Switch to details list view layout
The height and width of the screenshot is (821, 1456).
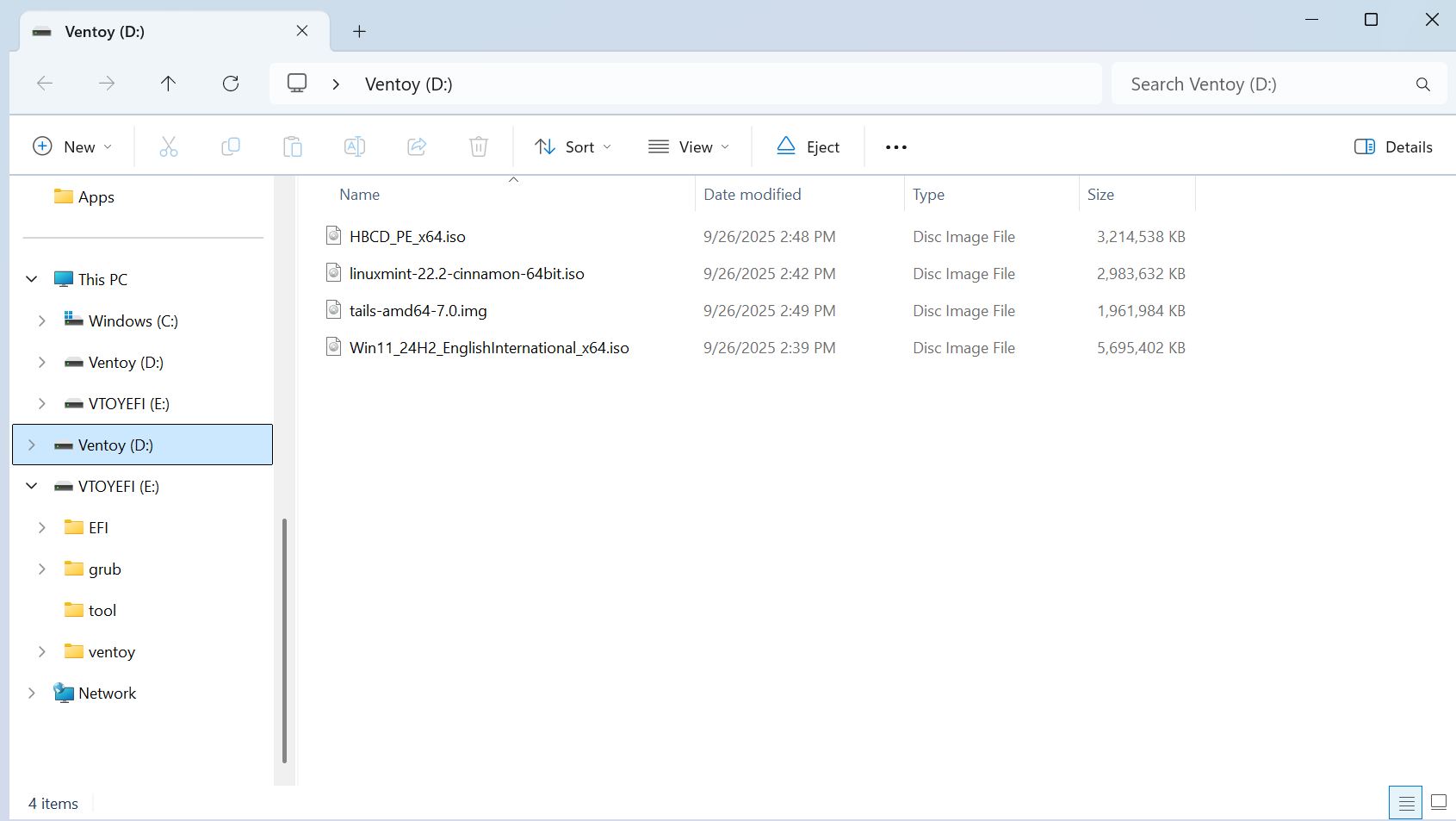[x=1406, y=803]
